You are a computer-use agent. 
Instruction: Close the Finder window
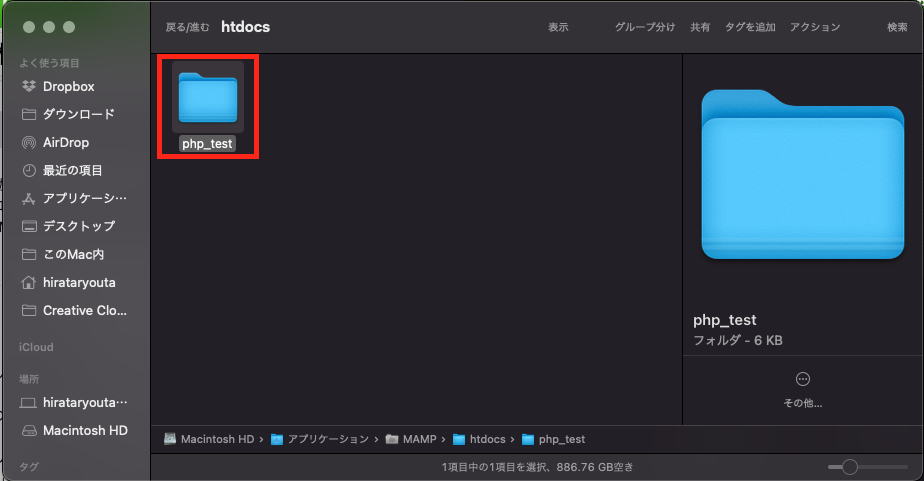[x=29, y=27]
